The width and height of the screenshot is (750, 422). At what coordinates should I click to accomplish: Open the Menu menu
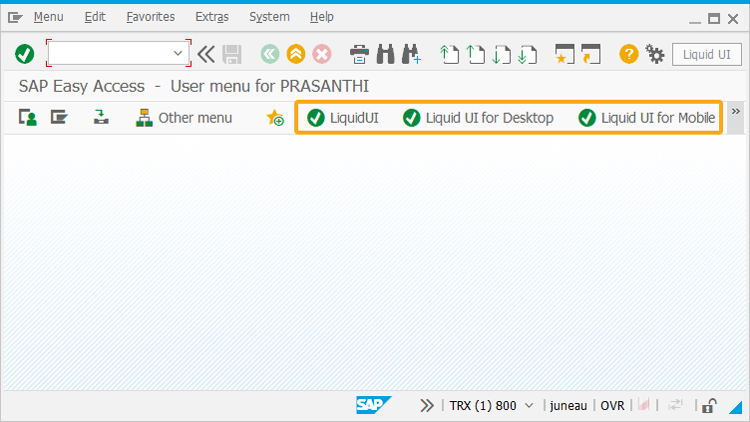(48, 17)
